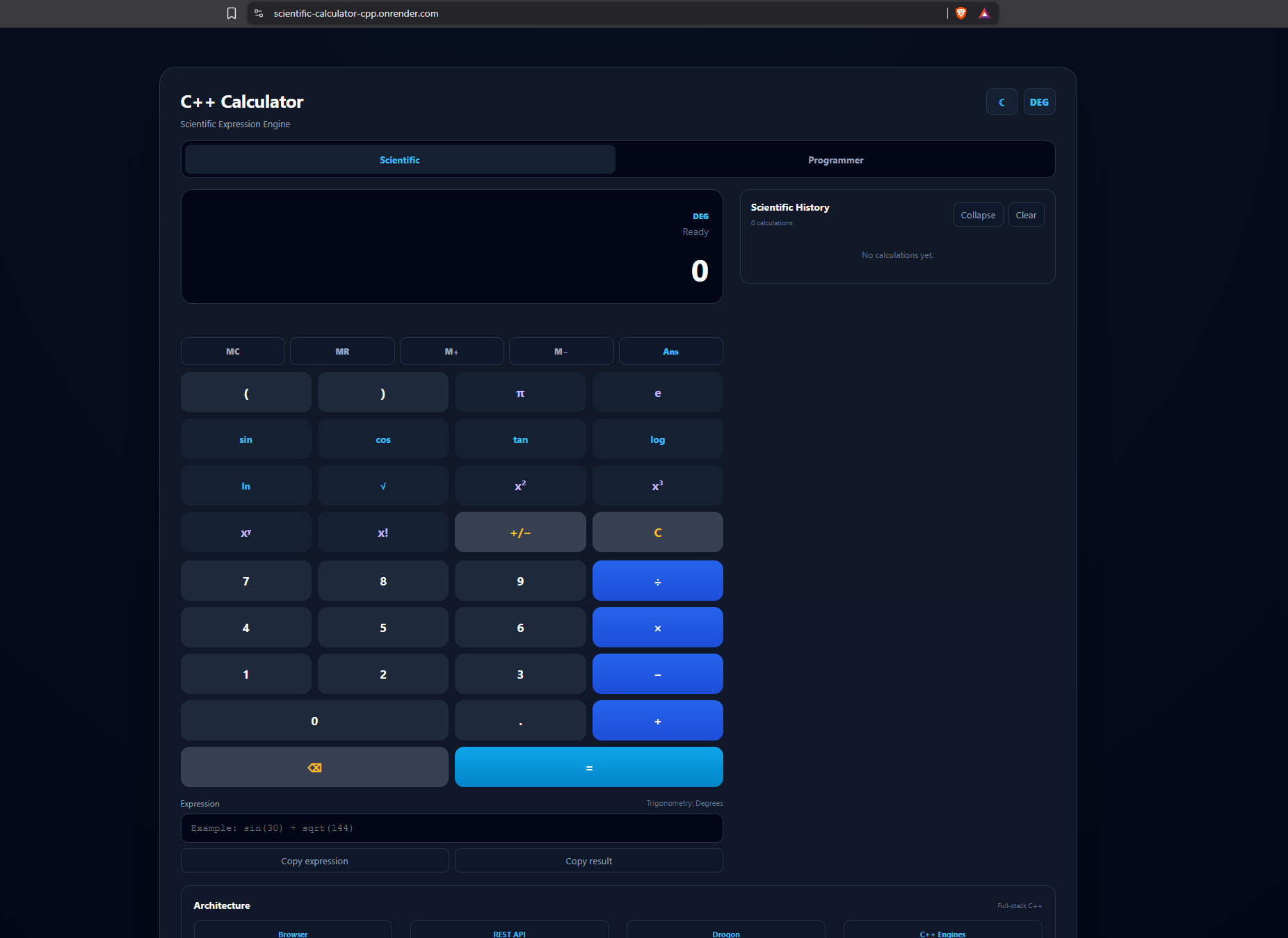Click digit 5 on keypad

[x=383, y=628]
